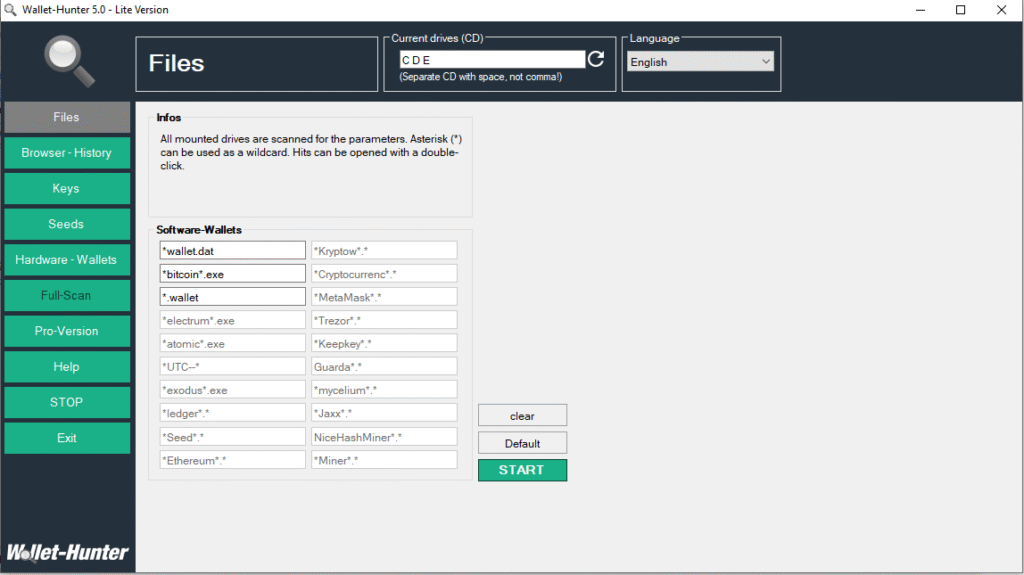Click the *Jaxx*.* field
1024x575 pixels.
coord(384,413)
